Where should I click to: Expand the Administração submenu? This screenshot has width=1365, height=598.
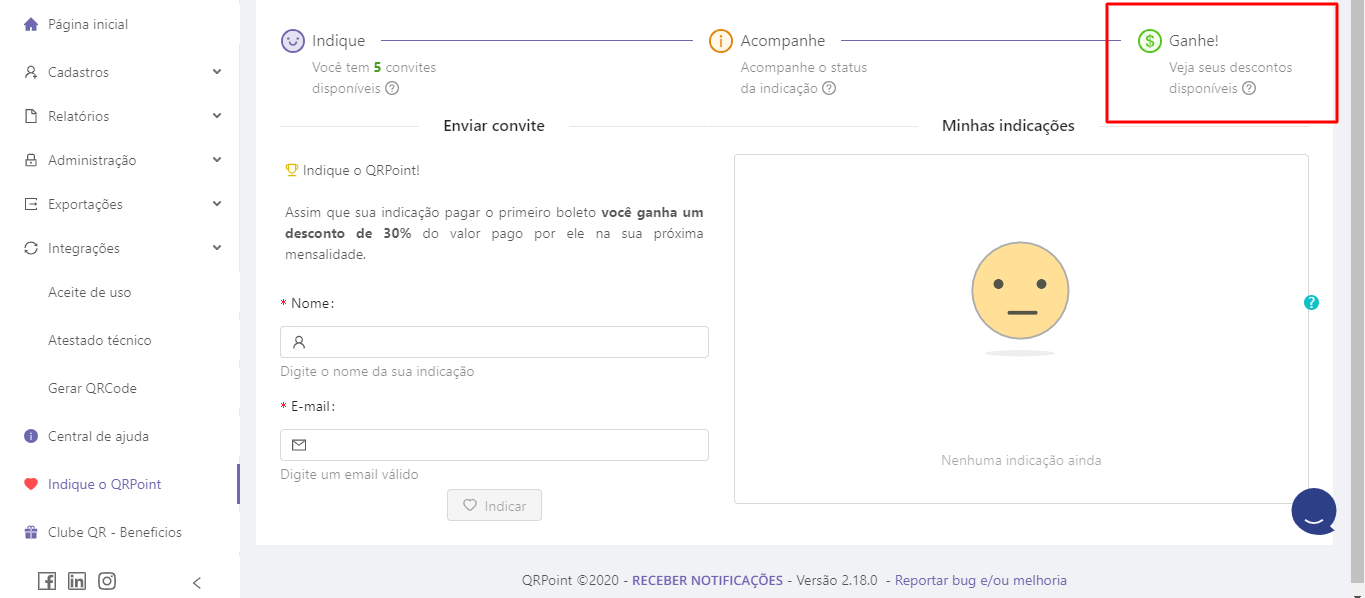119,160
